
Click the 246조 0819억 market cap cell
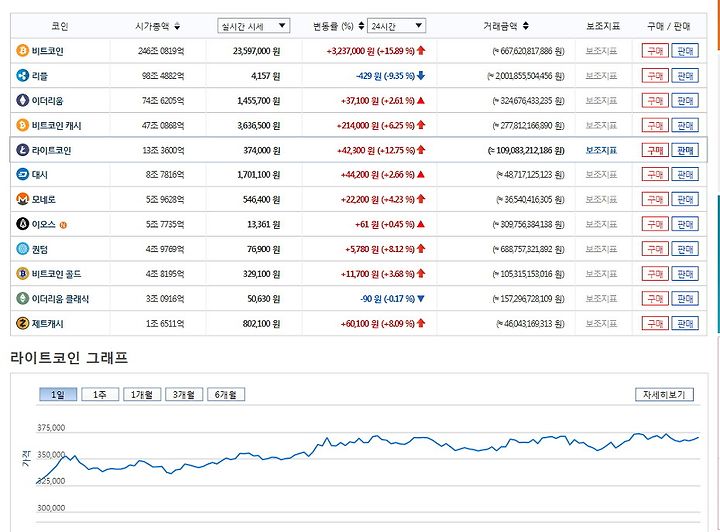tap(161, 51)
